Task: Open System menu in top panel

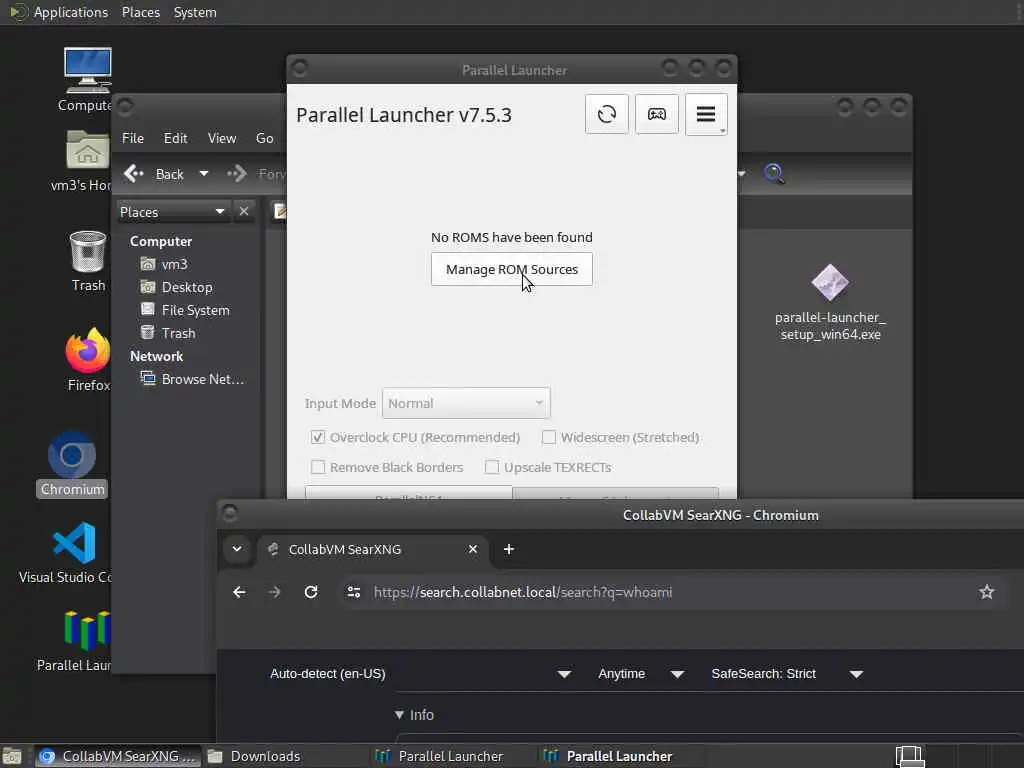Action: point(195,12)
